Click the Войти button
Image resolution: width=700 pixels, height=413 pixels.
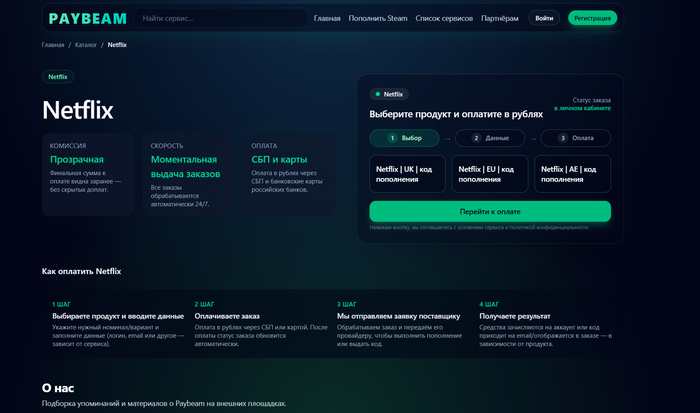pyautogui.click(x=544, y=18)
